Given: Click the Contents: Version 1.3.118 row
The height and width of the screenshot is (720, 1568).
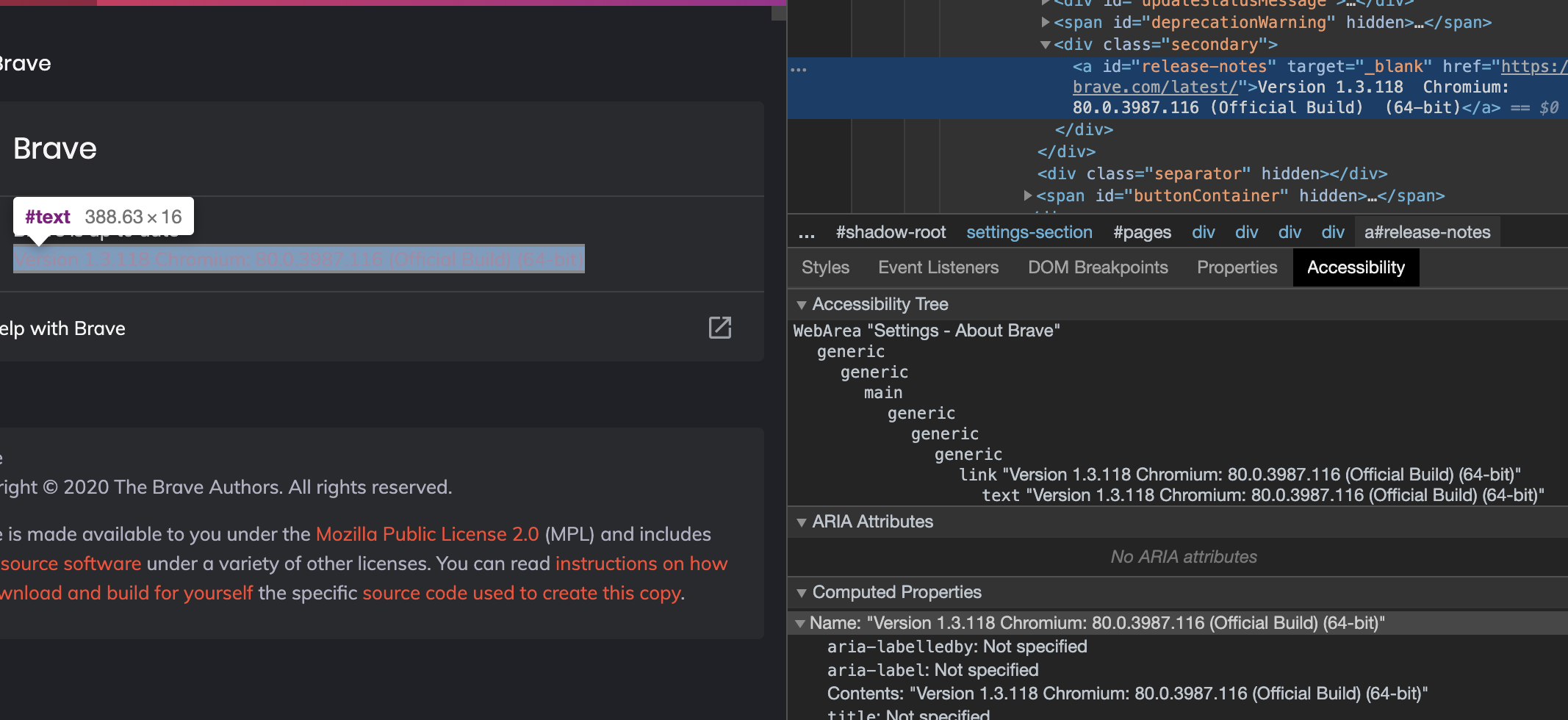Looking at the screenshot, I should click(x=1128, y=694).
